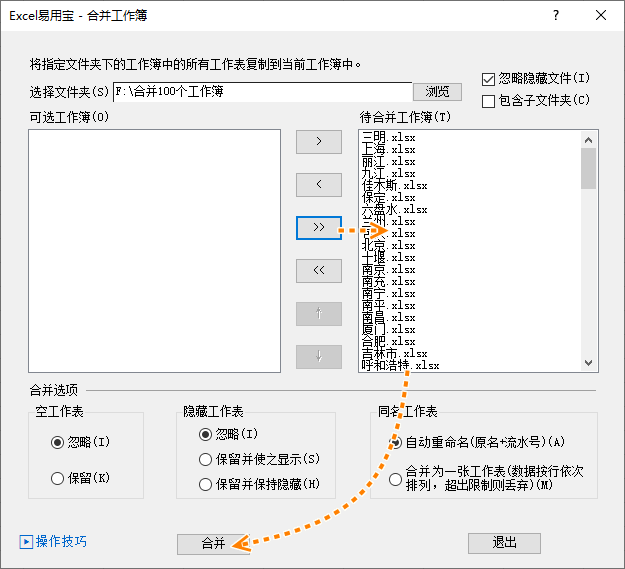This screenshot has width=625, height=569.
Task: Open the 操作技巧 tips link
Action: (61, 542)
